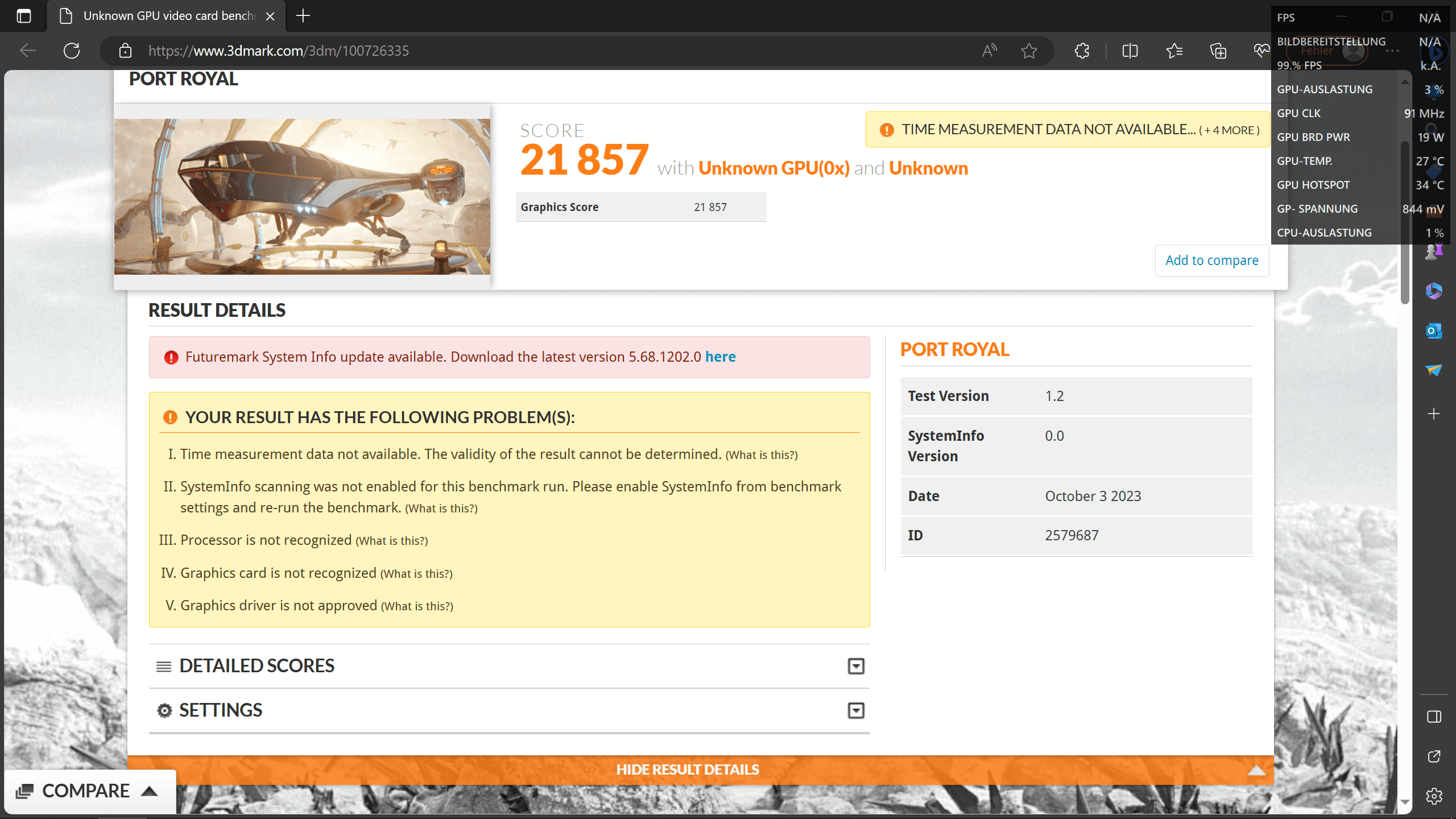Click the CPU-AUSLASTUNG overlay row

[x=1360, y=233]
